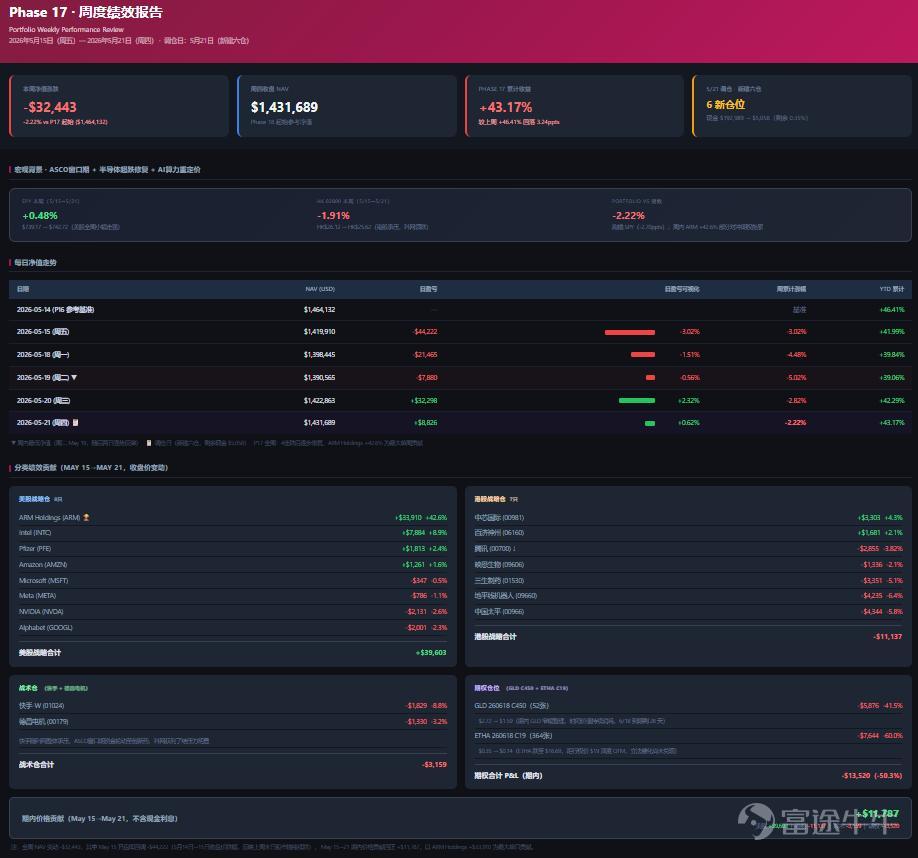Click the +42.29% YTD cell for 2026-05-20

892,401
